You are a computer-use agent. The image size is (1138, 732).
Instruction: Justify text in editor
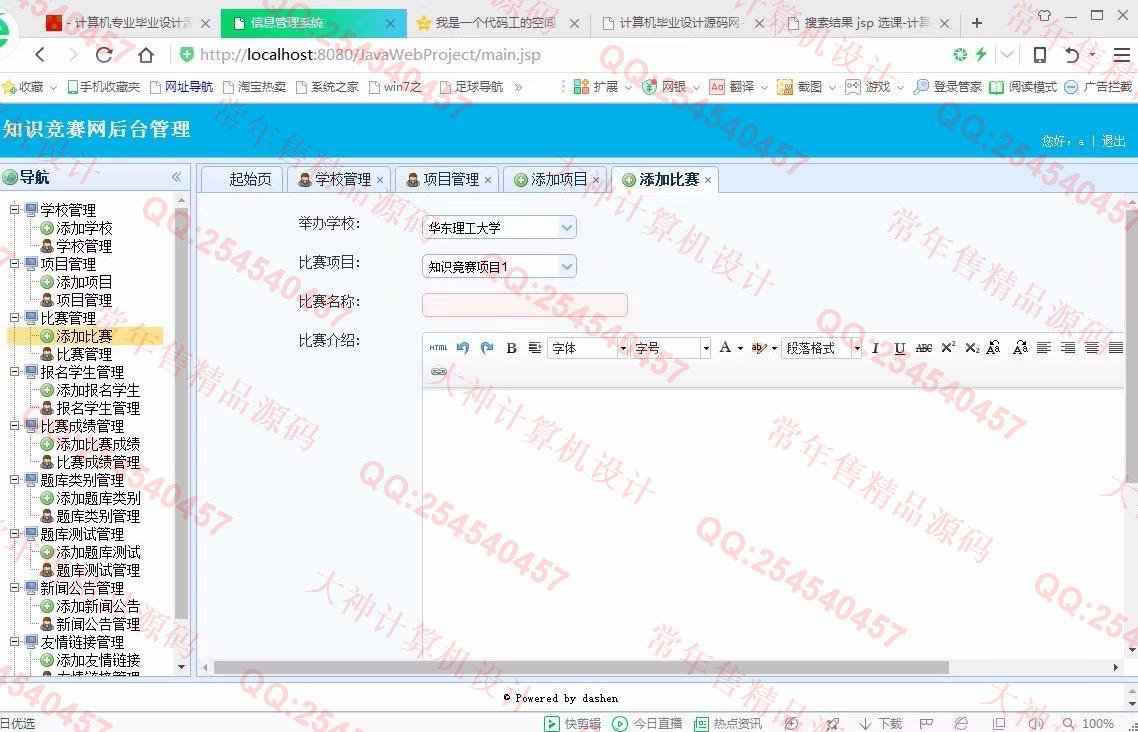(x=1116, y=348)
